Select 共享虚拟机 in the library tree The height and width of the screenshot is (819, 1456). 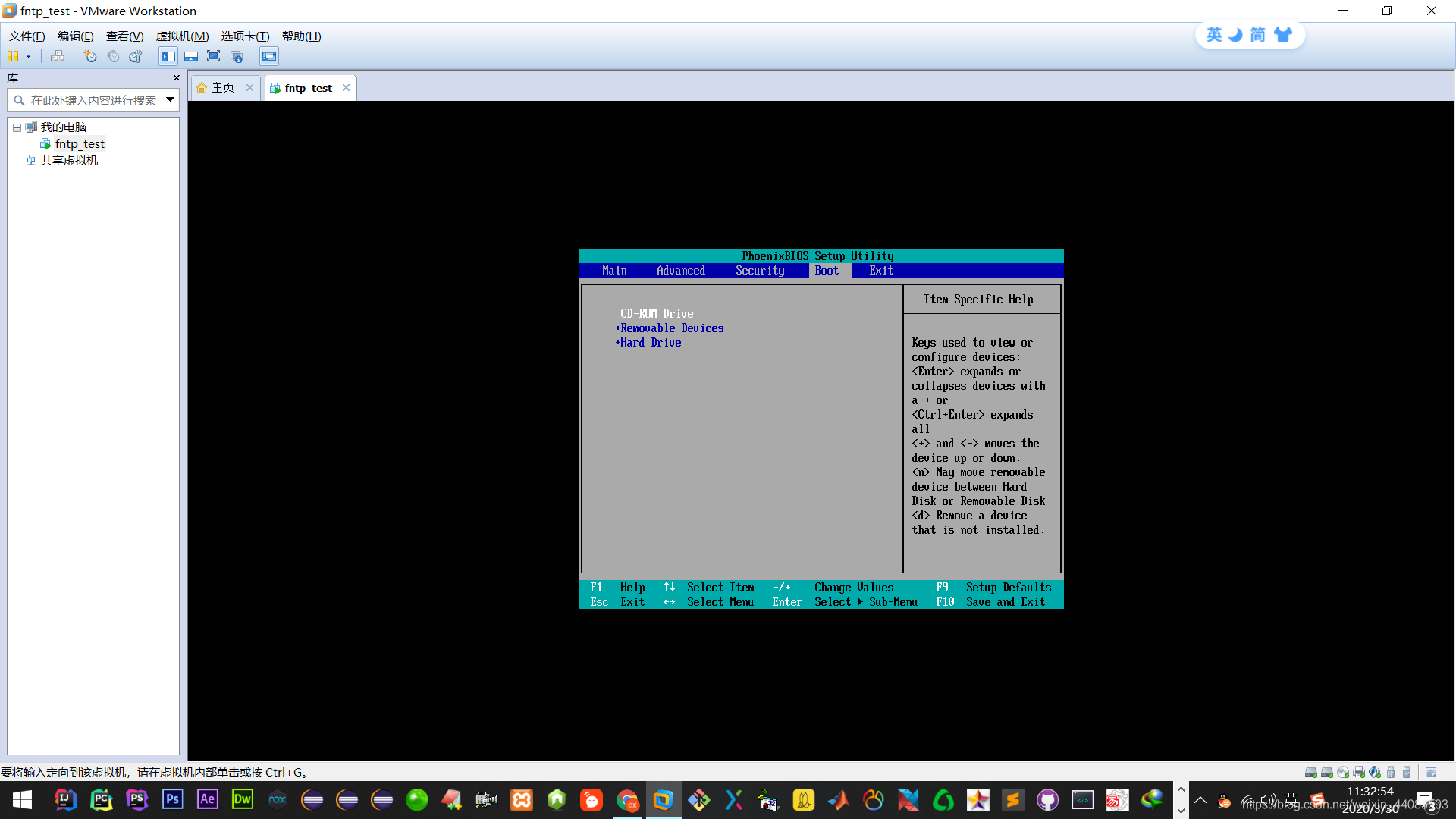pos(69,161)
